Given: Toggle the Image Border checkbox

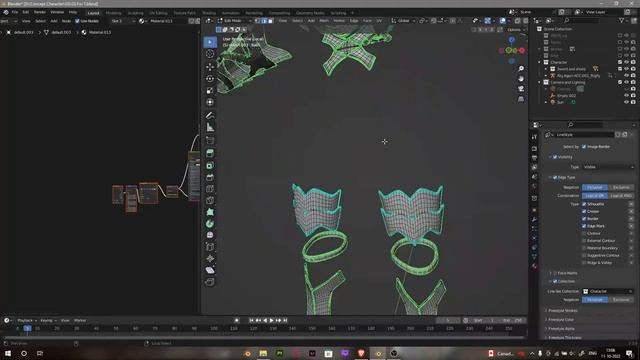Looking at the screenshot, I should [584, 147].
